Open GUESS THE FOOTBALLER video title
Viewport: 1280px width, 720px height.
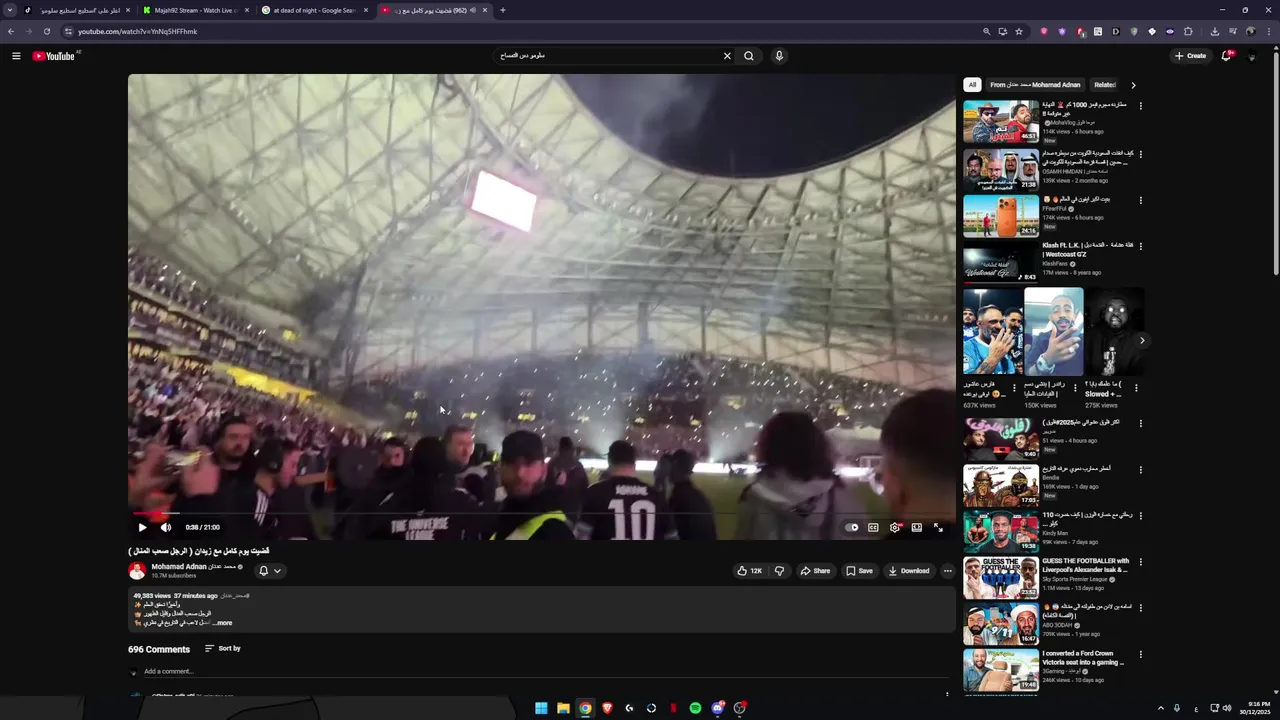[1085, 565]
